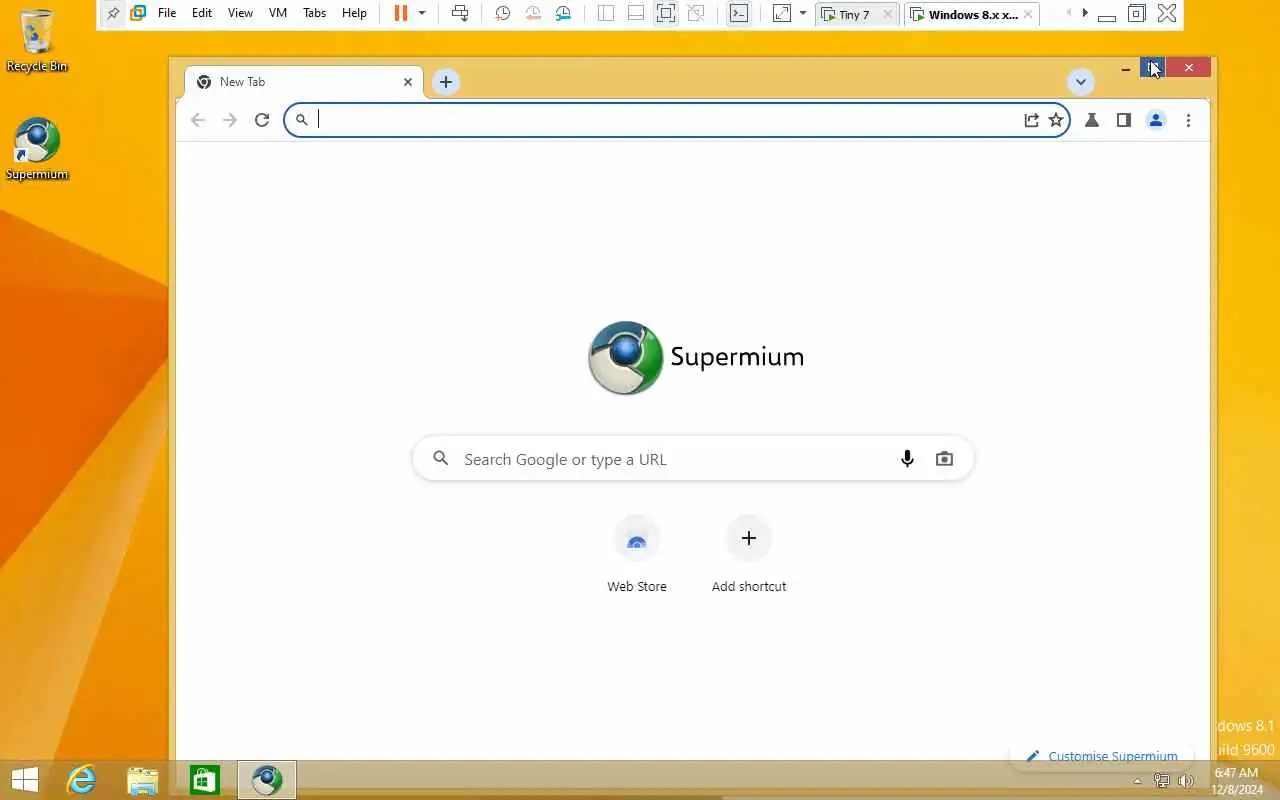Open the File menu
Screen dimensions: 1280x800
167,13
